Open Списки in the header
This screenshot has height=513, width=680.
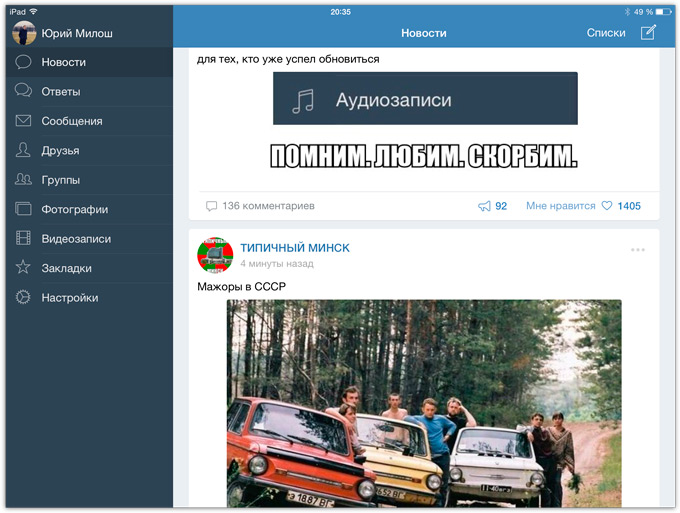pyautogui.click(x=606, y=33)
